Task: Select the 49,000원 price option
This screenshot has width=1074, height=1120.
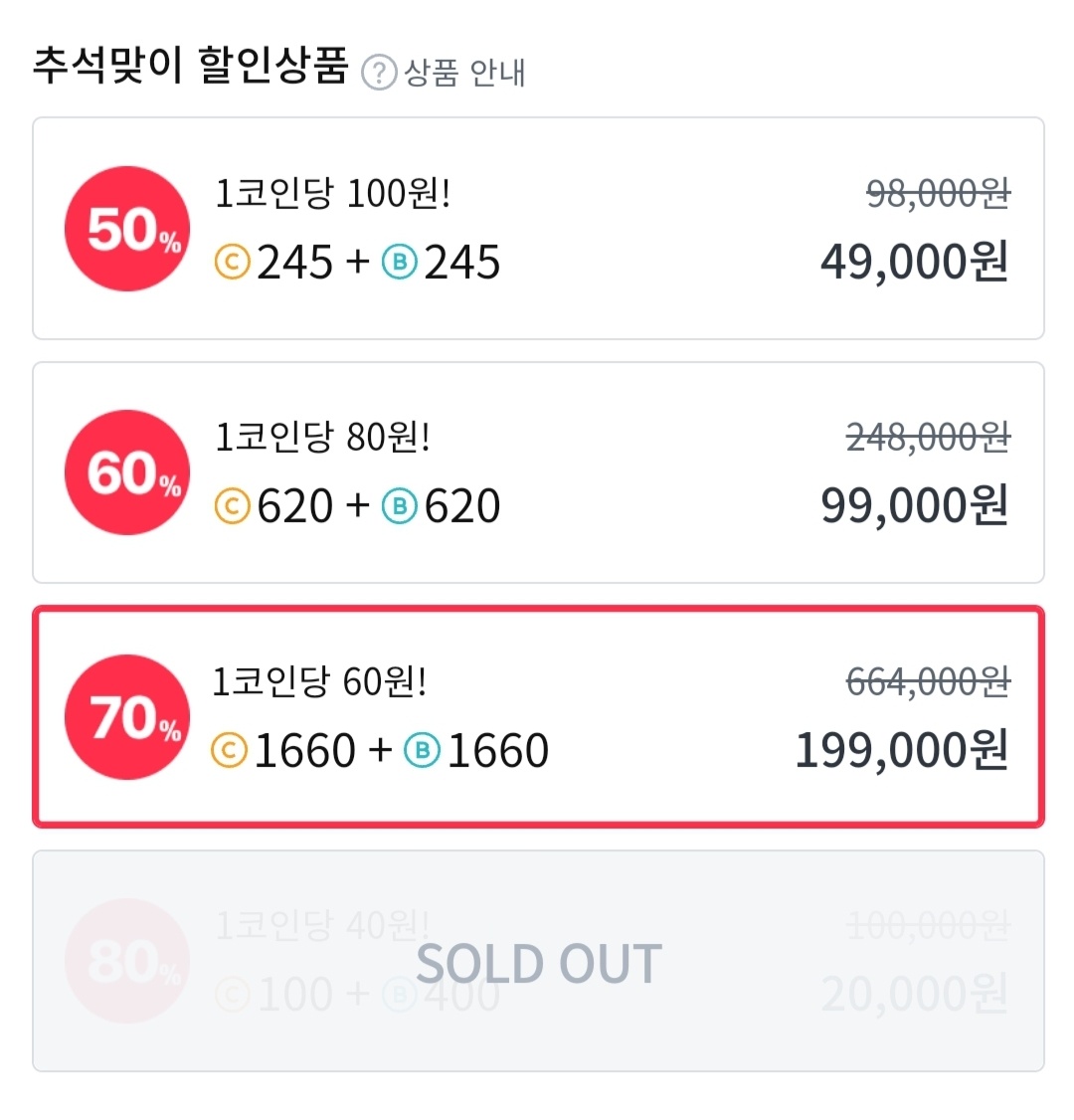Action: pos(538,229)
